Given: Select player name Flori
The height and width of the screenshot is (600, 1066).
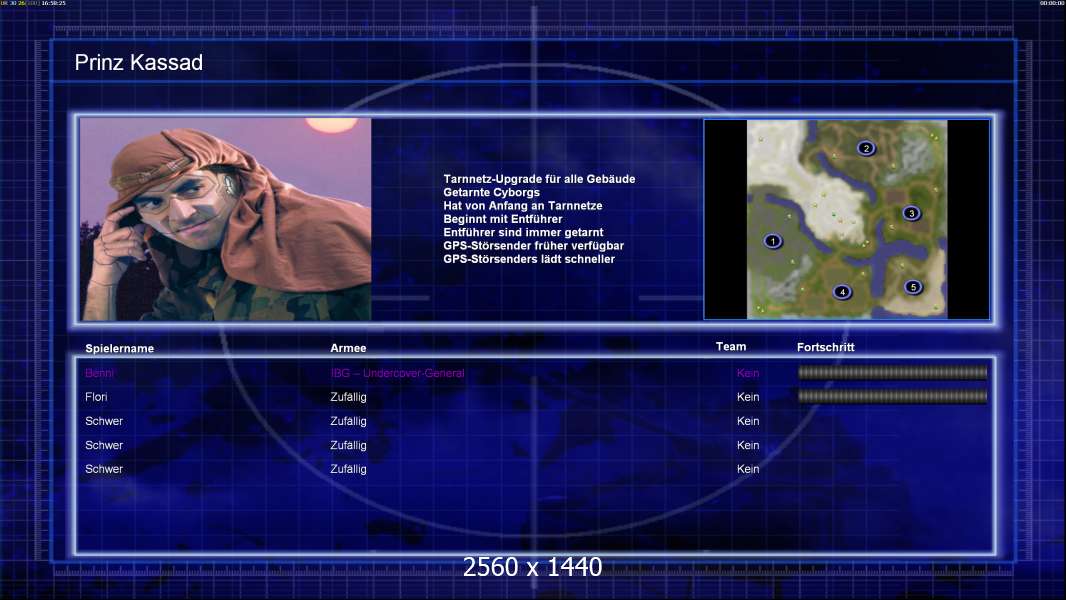Looking at the screenshot, I should click(96, 397).
